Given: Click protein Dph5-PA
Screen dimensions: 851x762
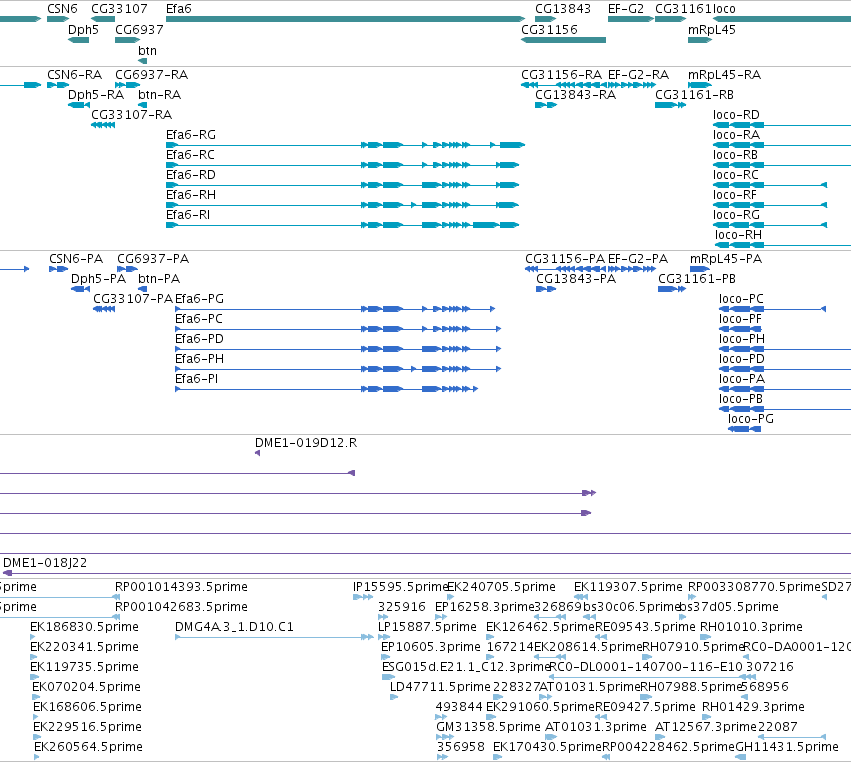Looking at the screenshot, I should (x=98, y=278).
